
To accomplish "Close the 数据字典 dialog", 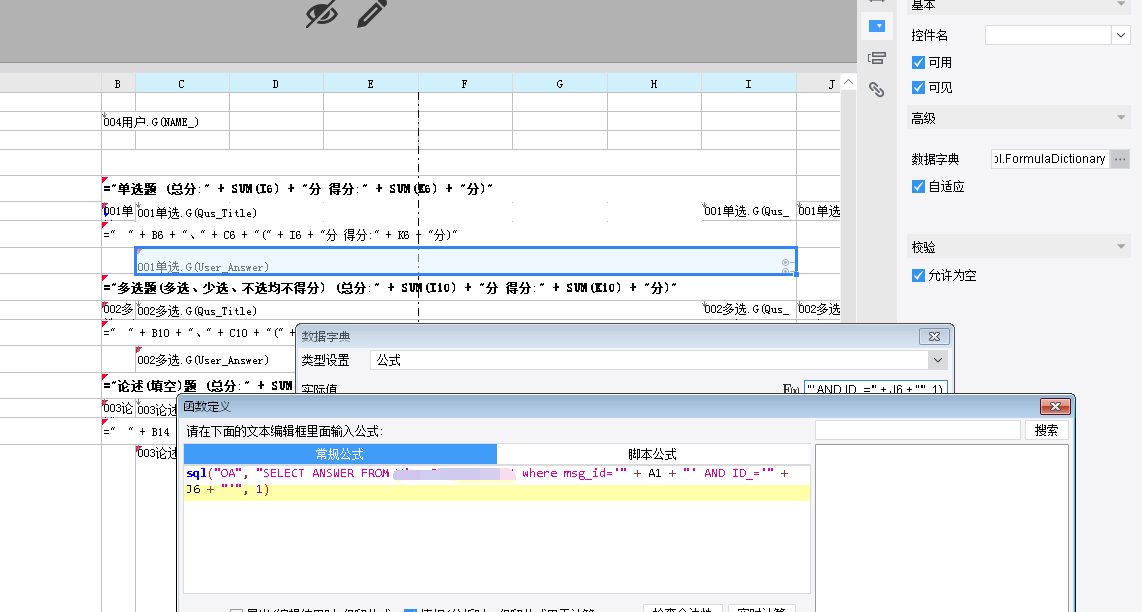I will pos(934,337).
